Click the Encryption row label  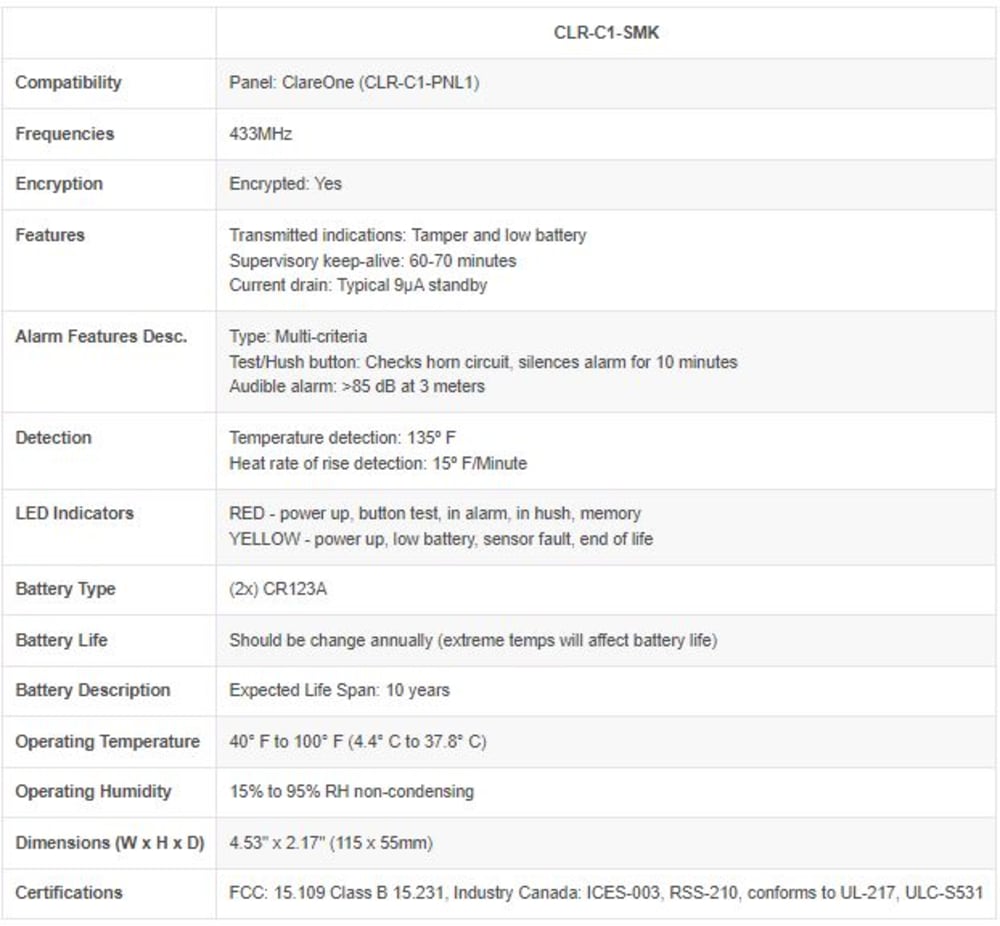point(59,184)
